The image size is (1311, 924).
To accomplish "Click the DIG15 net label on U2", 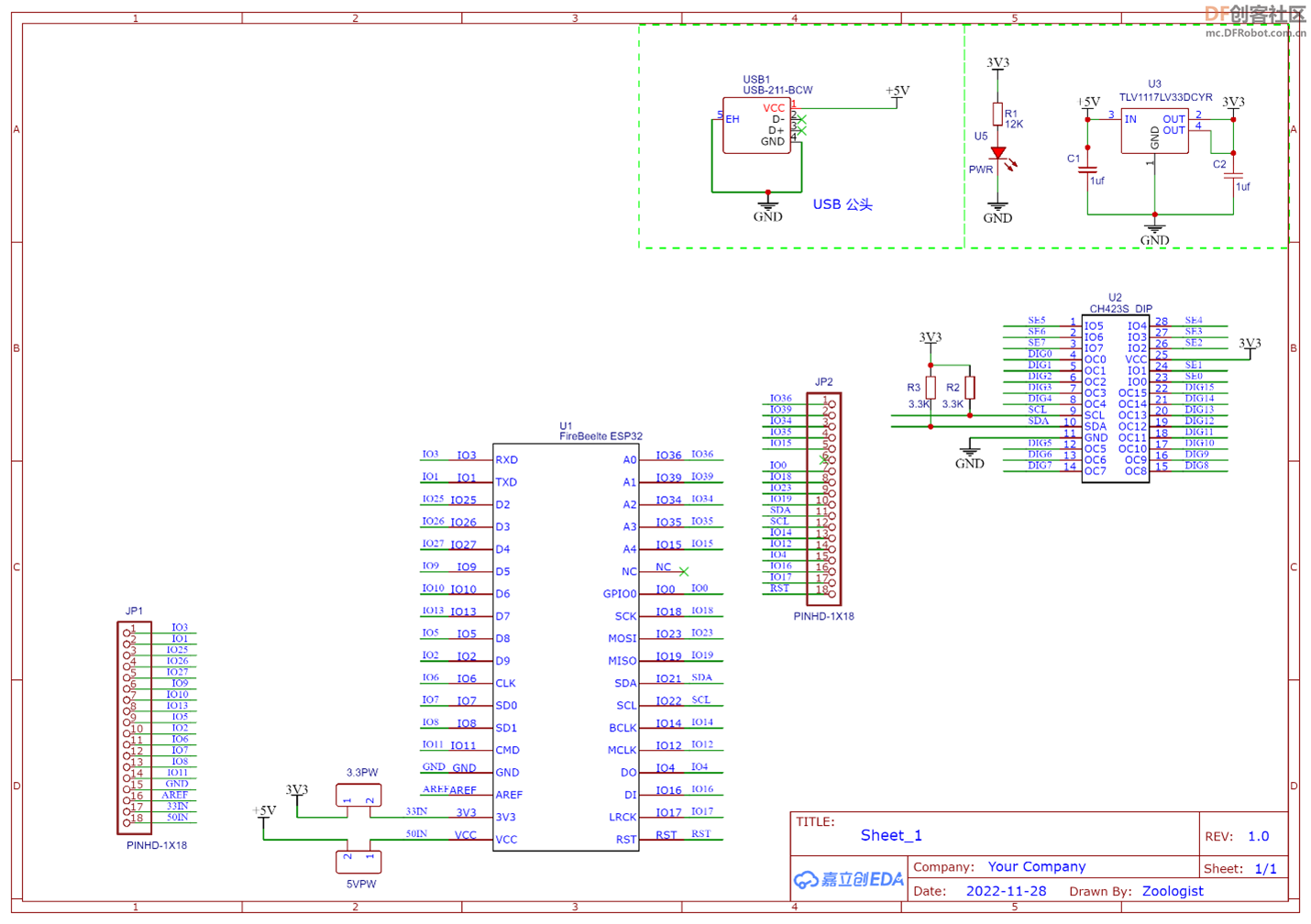I will (x=1199, y=387).
